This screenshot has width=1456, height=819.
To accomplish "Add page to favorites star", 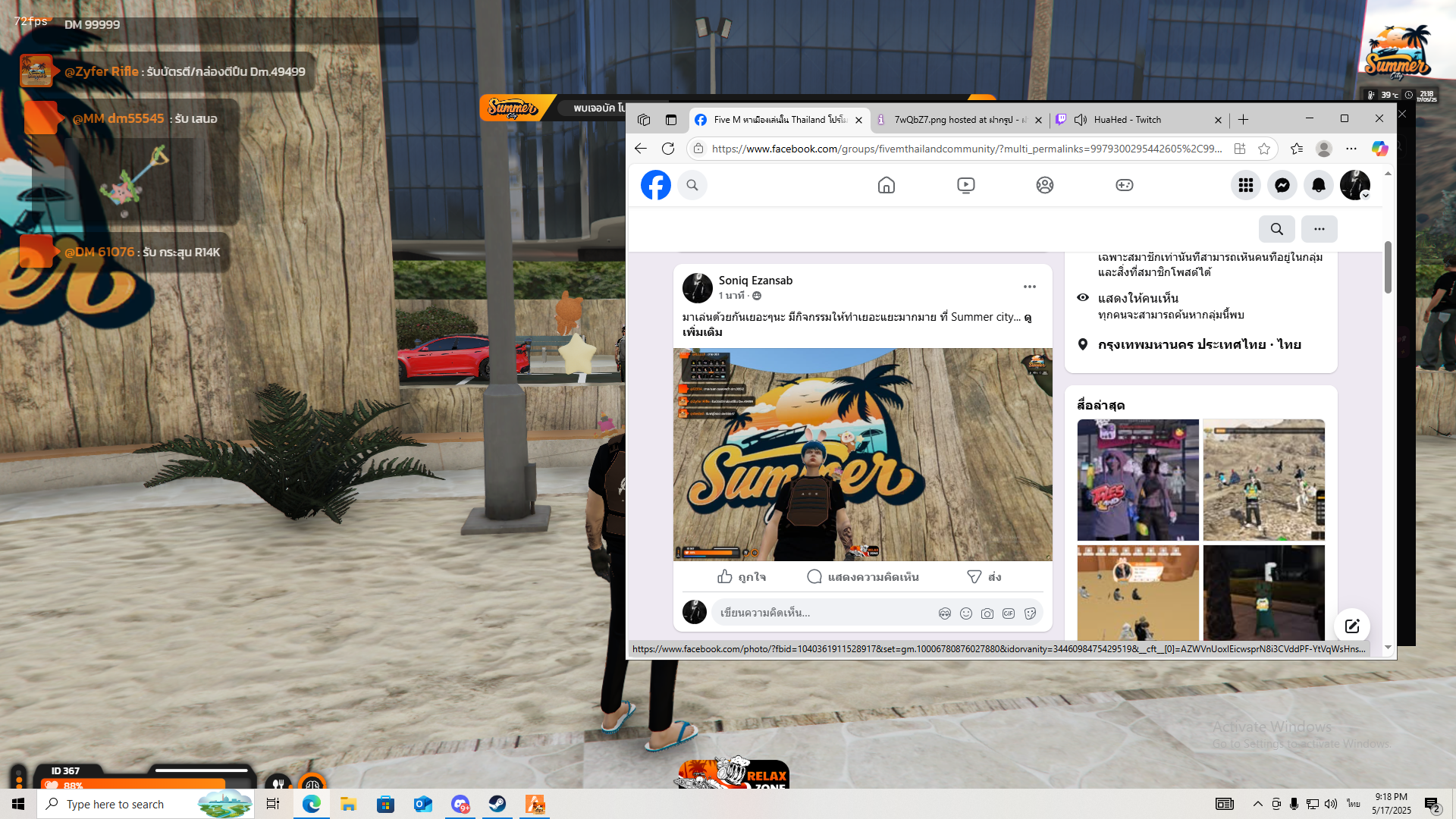I will point(1264,149).
